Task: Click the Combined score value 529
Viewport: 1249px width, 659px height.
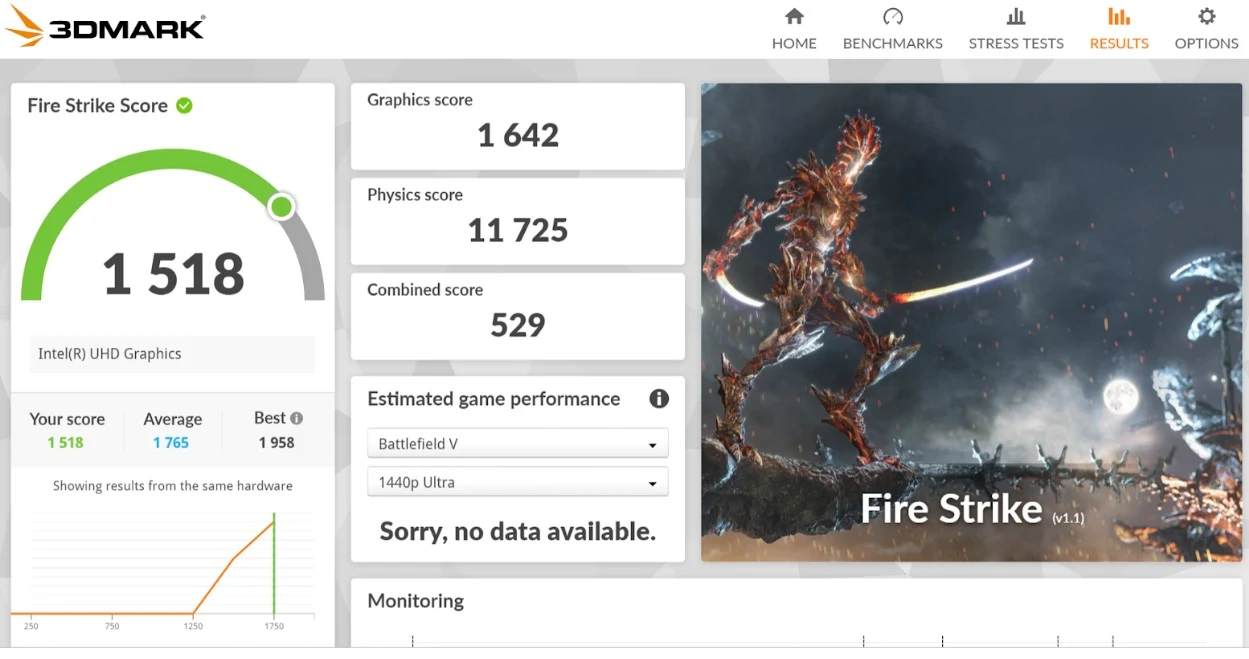Action: [518, 325]
